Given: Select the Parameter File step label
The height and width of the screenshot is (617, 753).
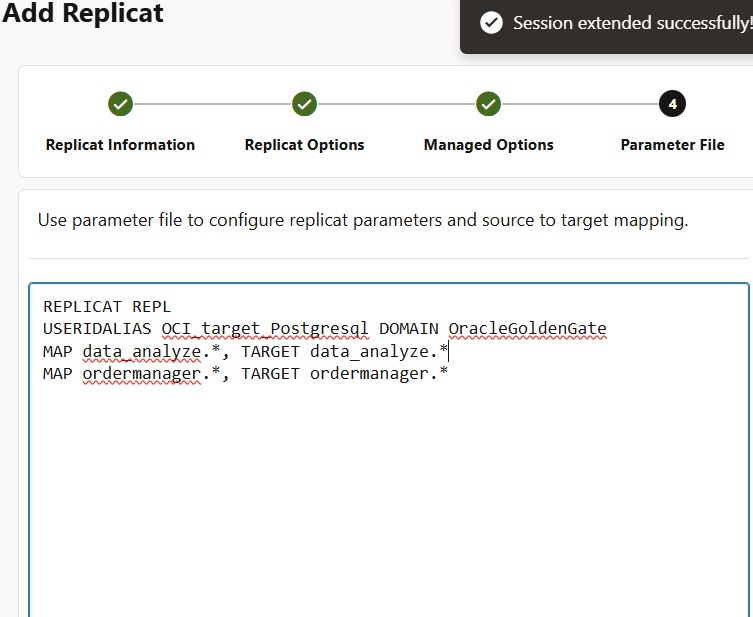Looking at the screenshot, I should 672,145.
